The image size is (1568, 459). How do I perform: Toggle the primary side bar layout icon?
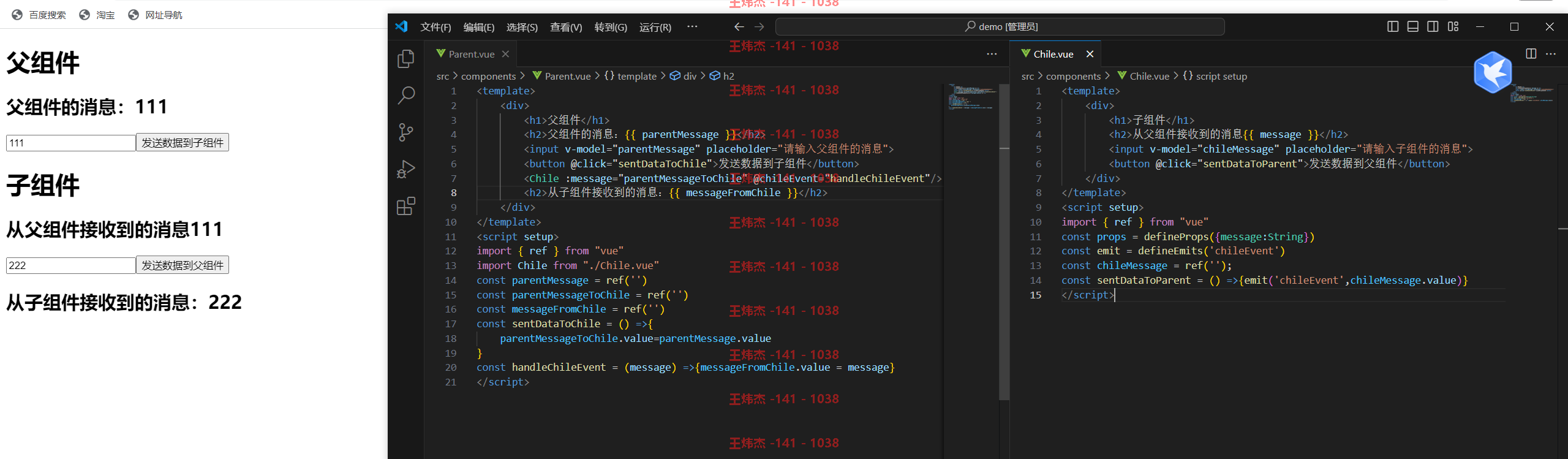pos(1392,26)
